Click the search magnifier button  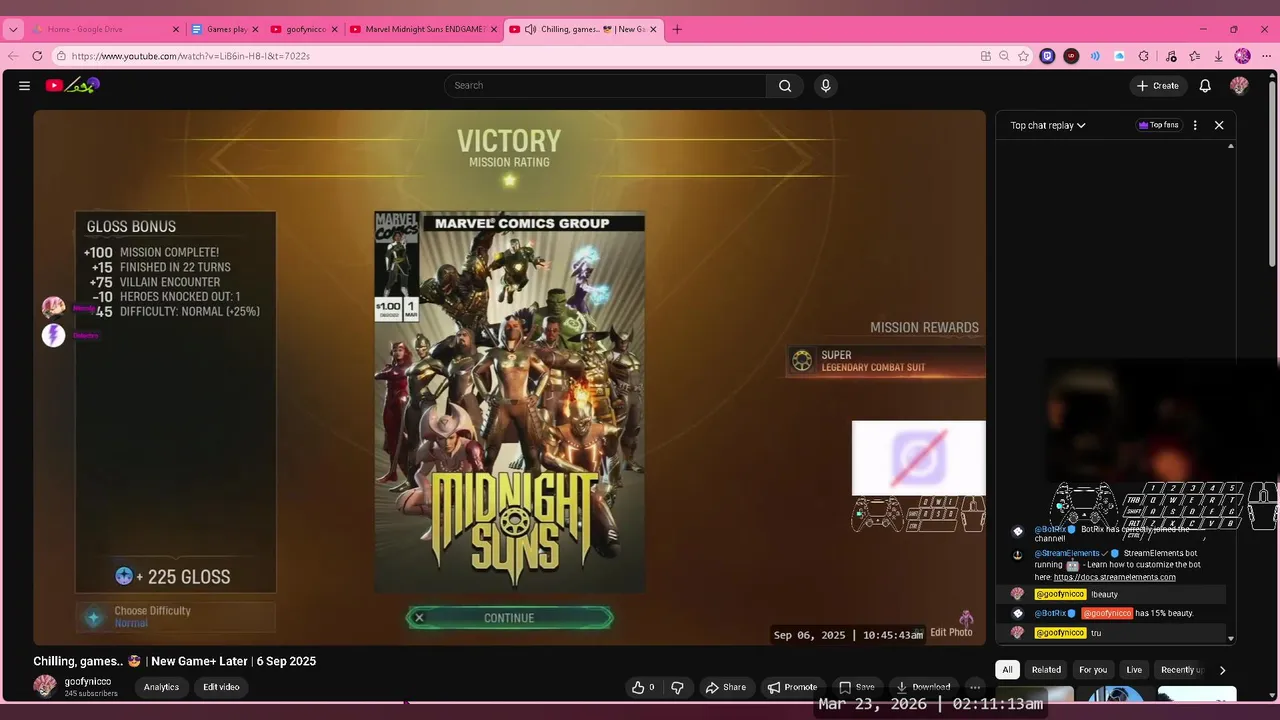click(x=785, y=86)
